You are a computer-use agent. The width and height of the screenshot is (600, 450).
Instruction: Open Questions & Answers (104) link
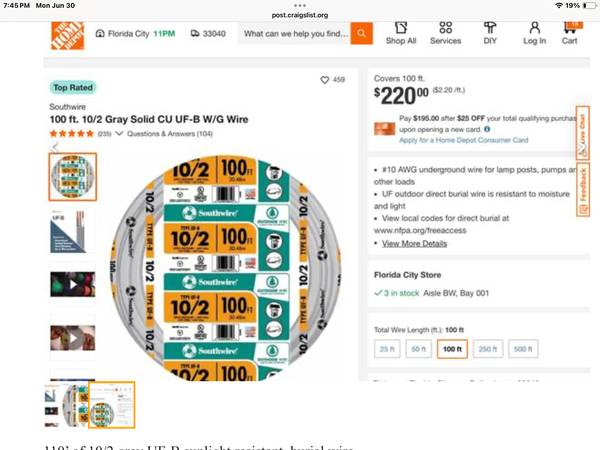170,134
